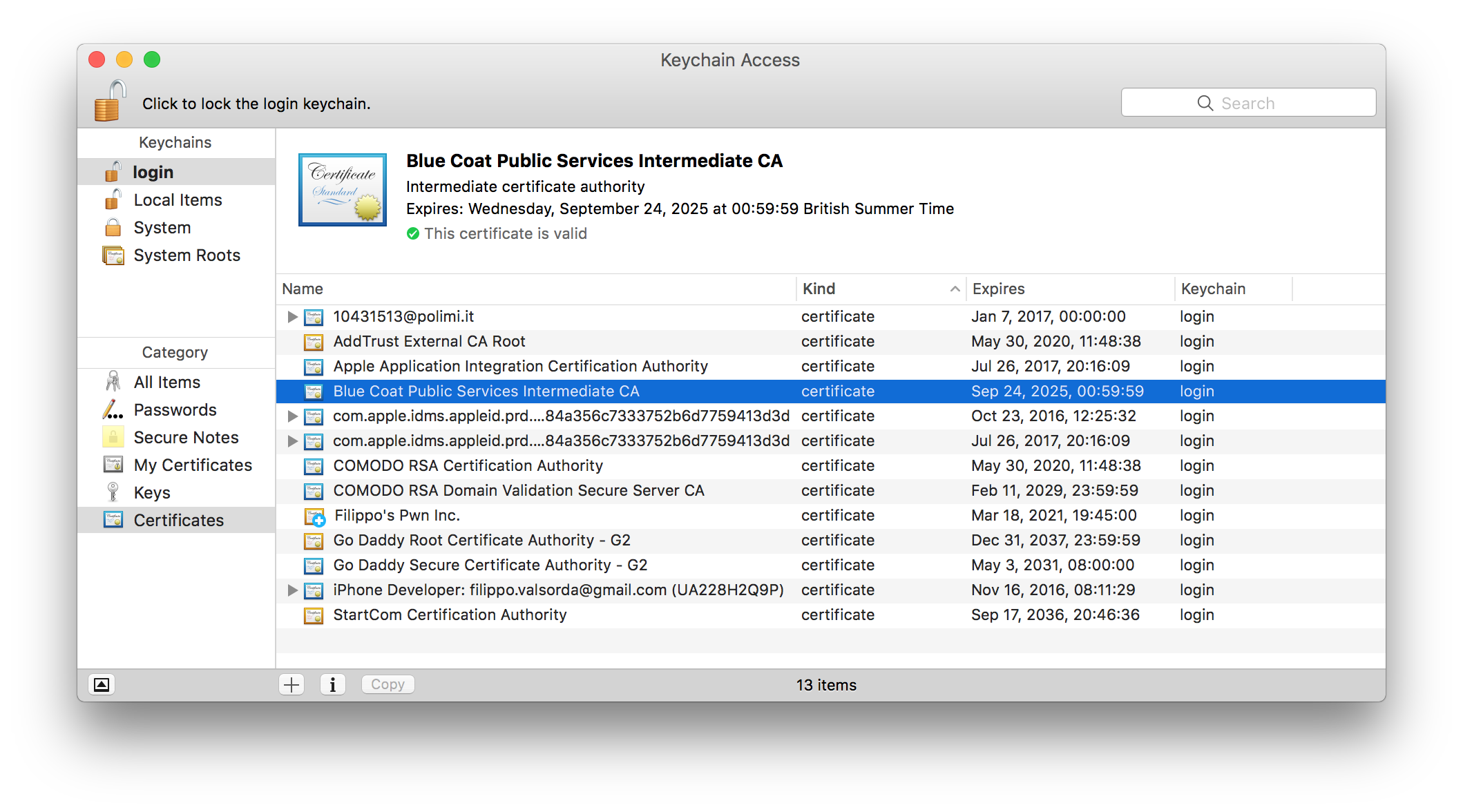Open the info (i) button

click(x=332, y=684)
